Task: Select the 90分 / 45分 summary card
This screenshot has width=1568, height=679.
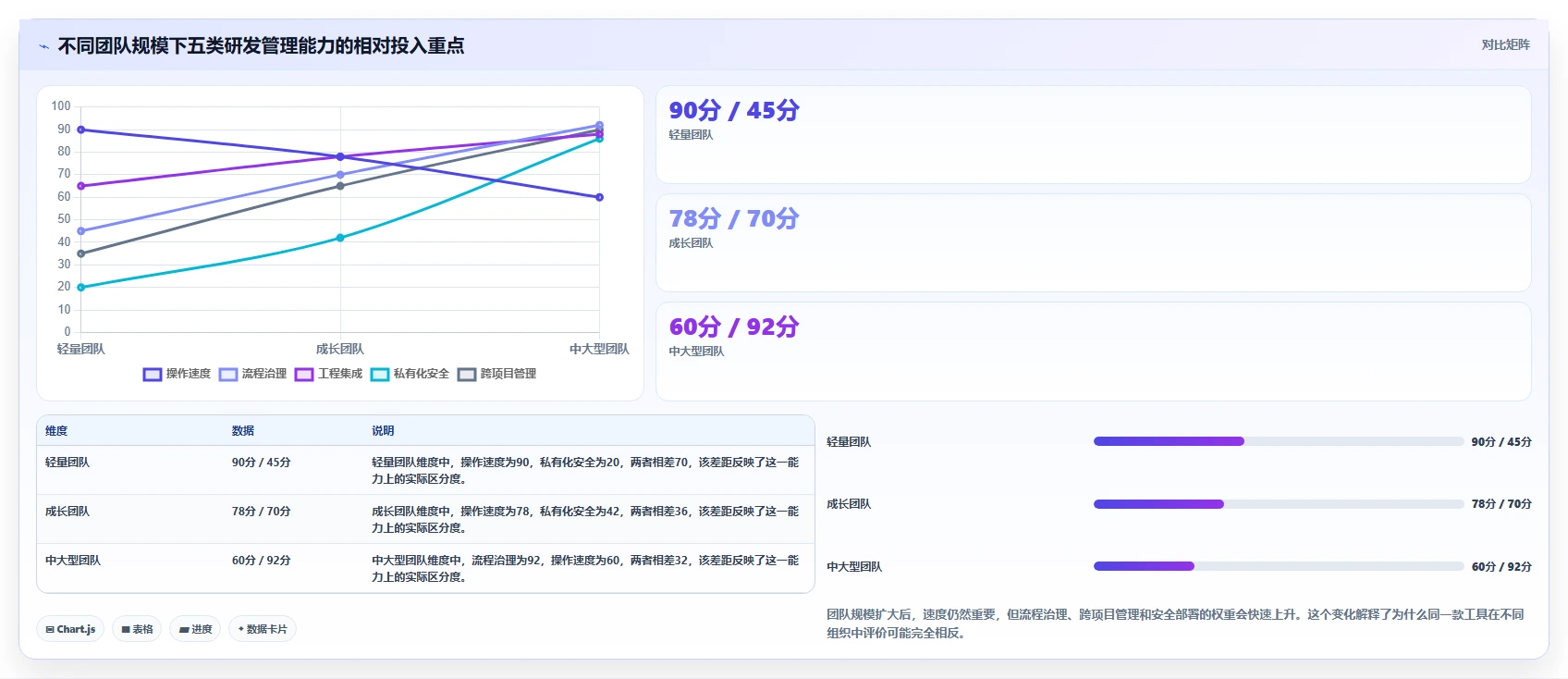Action: pos(1094,135)
